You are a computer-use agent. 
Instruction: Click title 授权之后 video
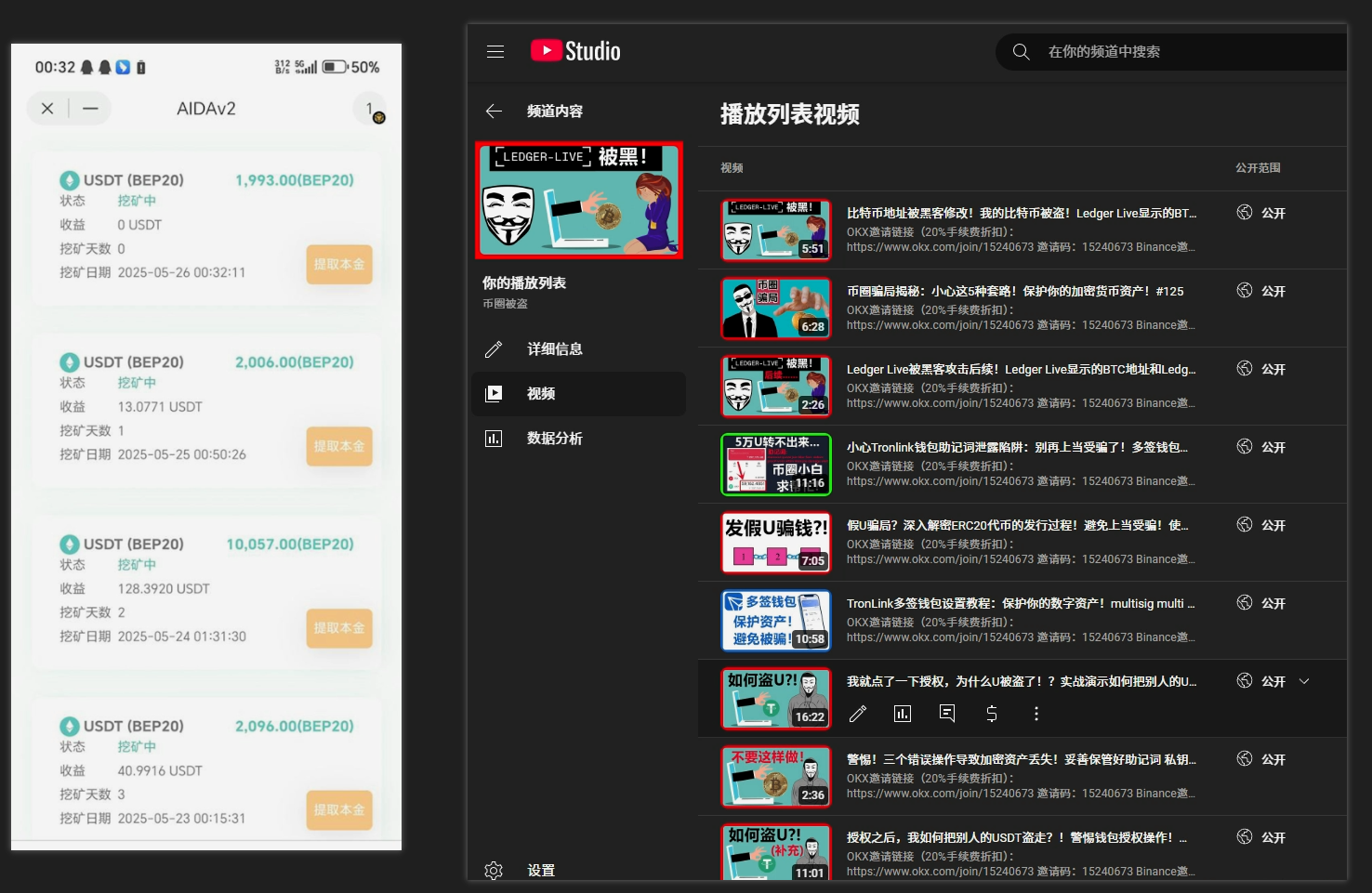(1017, 838)
